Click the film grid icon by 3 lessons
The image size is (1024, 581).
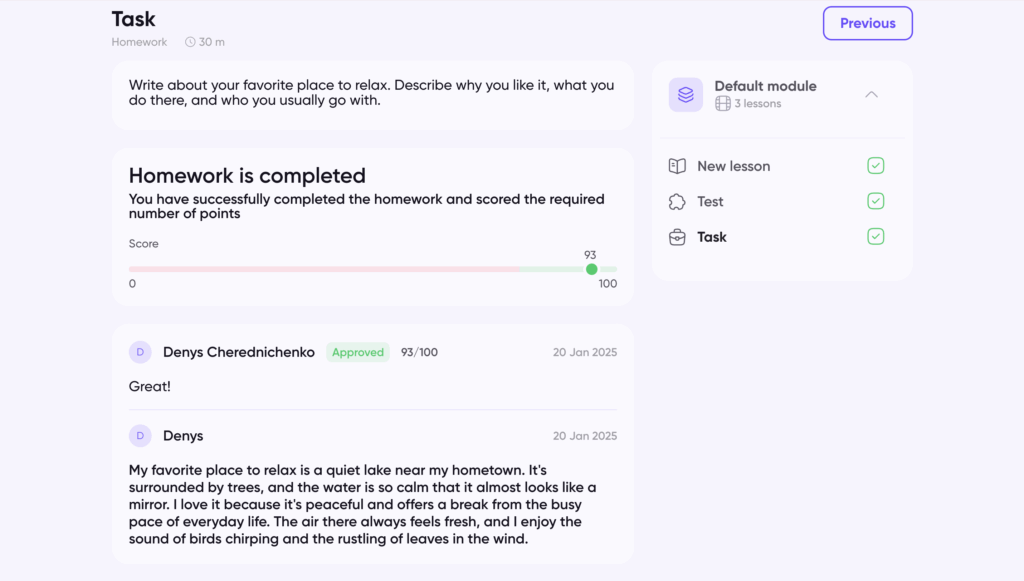pos(722,104)
